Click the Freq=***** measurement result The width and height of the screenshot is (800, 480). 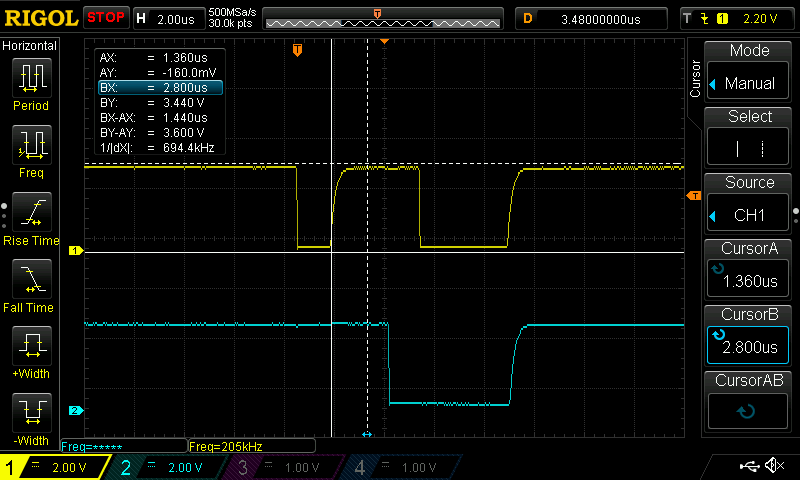tap(124, 446)
